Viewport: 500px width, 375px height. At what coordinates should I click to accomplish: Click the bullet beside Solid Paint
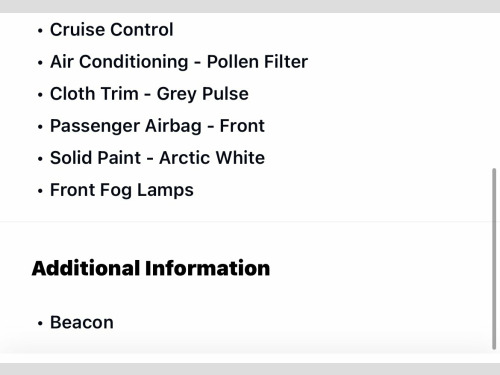(x=40, y=159)
